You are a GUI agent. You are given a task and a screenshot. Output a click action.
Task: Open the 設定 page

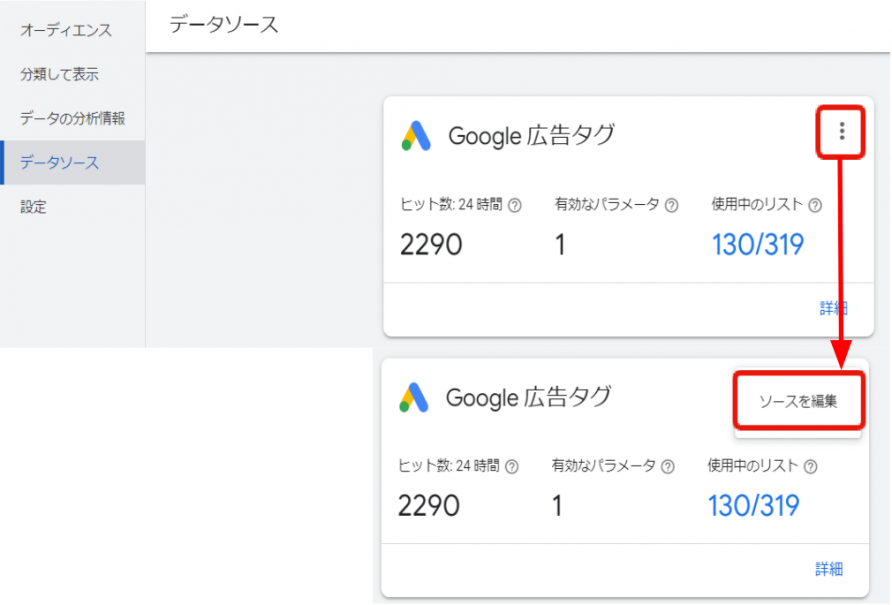tap(33, 206)
